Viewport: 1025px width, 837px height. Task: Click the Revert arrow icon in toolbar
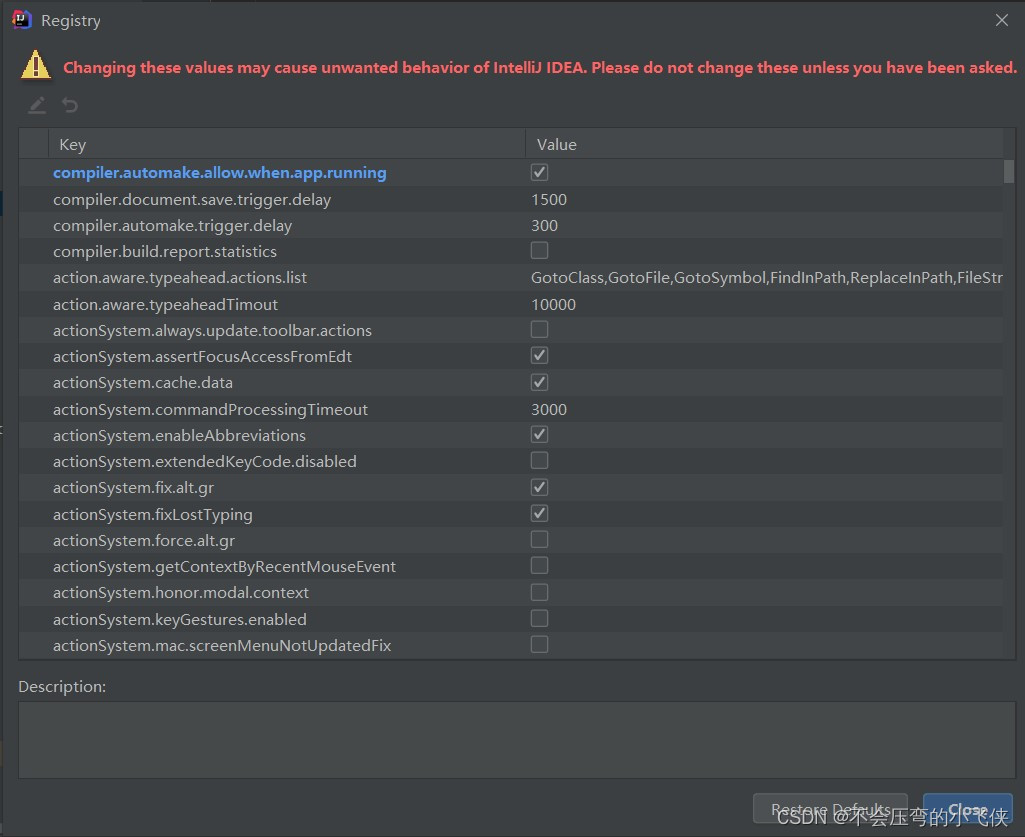[69, 105]
